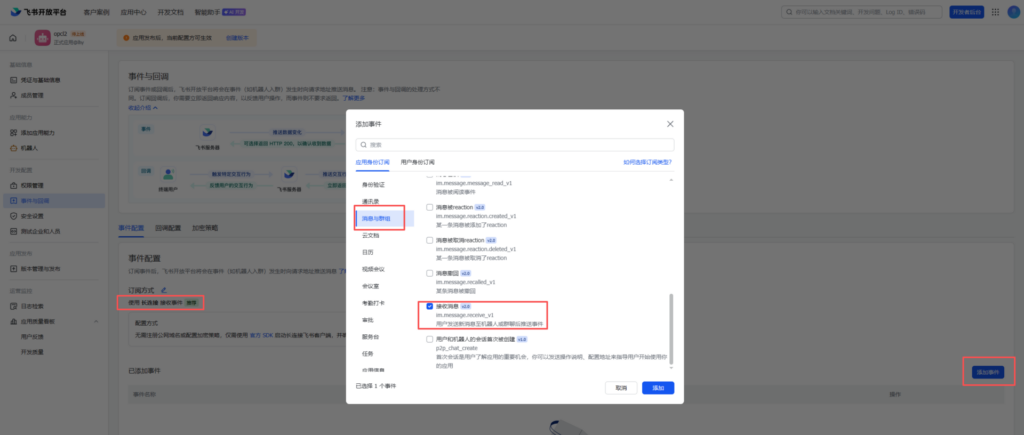Select 云文档 in event category list
Viewport: 1024px width, 435px height.
pyautogui.click(x=372, y=235)
